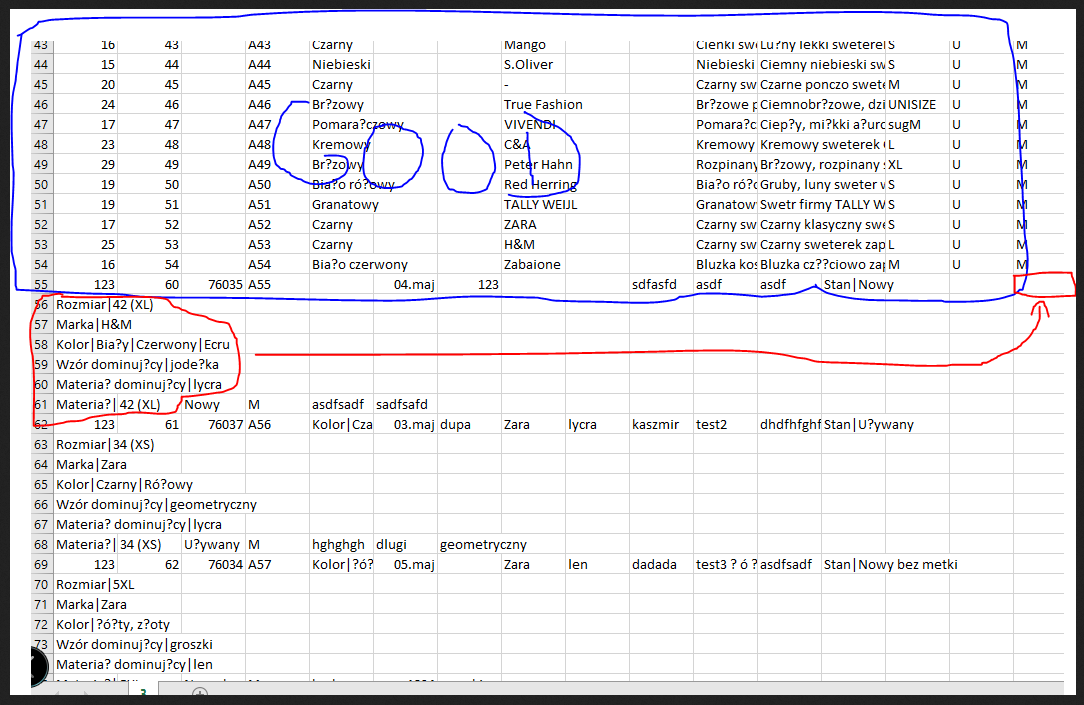1084x705 pixels.
Task: Select the cell containing True Fashion
Action: pyautogui.click(x=543, y=105)
